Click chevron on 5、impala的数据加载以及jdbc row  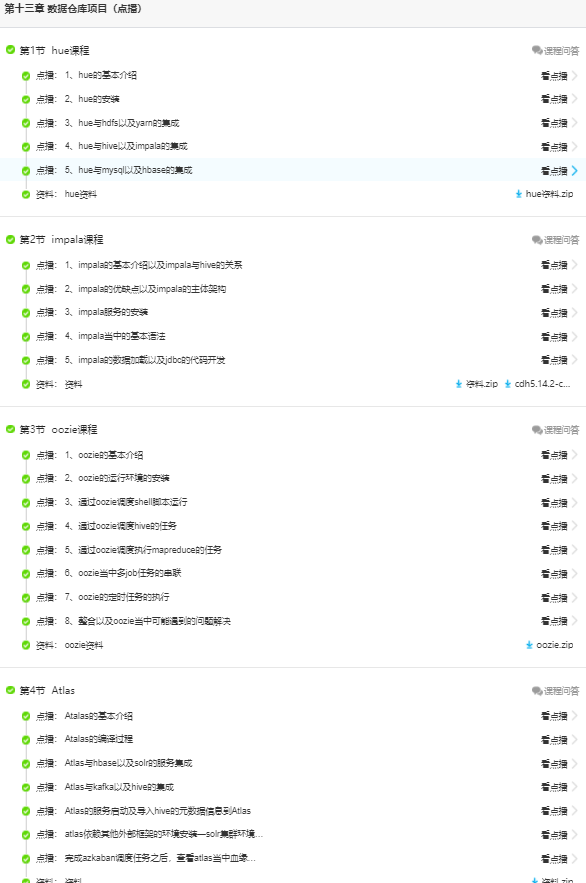(x=574, y=360)
